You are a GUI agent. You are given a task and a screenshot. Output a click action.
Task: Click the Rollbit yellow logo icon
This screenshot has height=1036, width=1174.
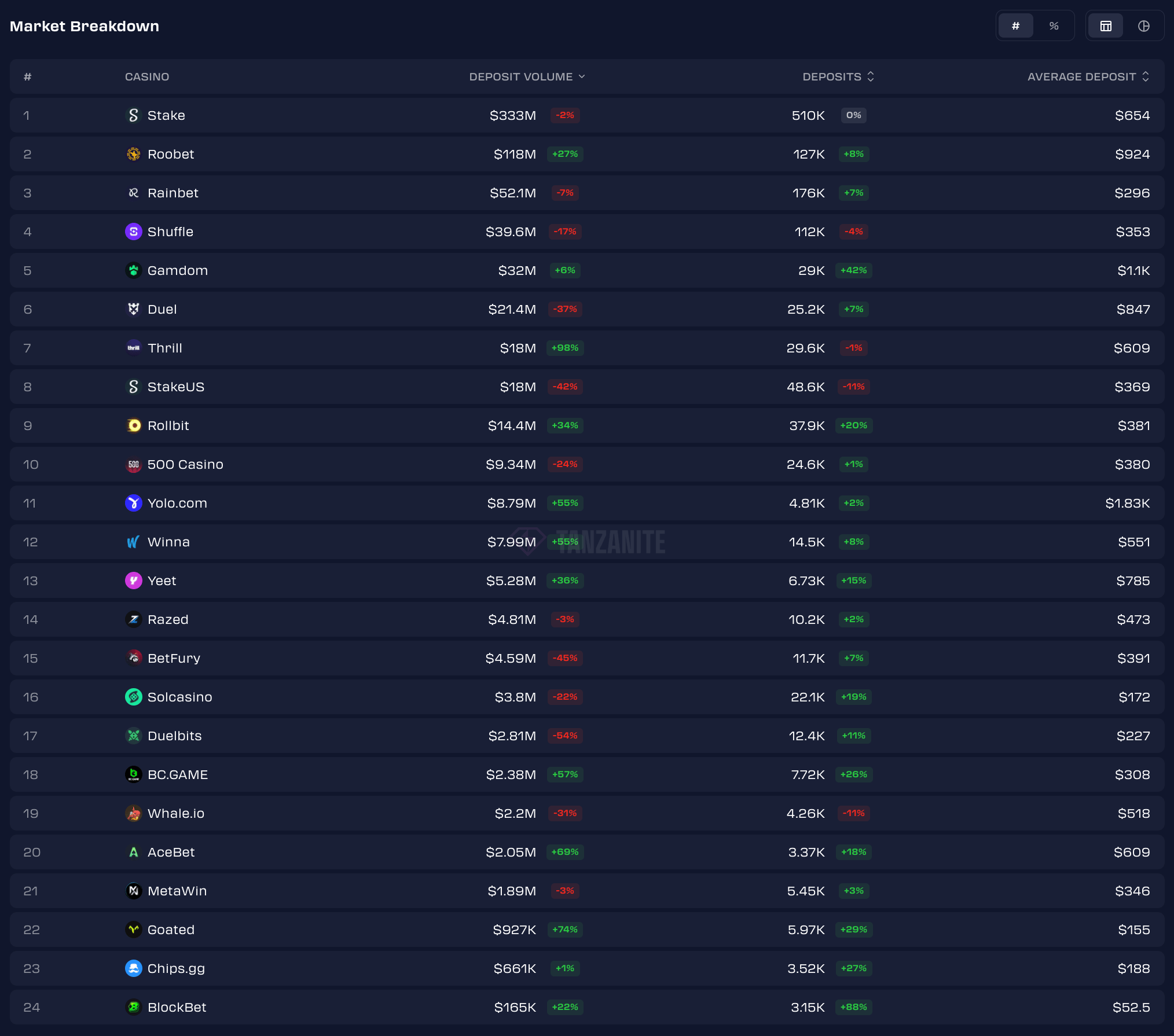pyautogui.click(x=134, y=425)
